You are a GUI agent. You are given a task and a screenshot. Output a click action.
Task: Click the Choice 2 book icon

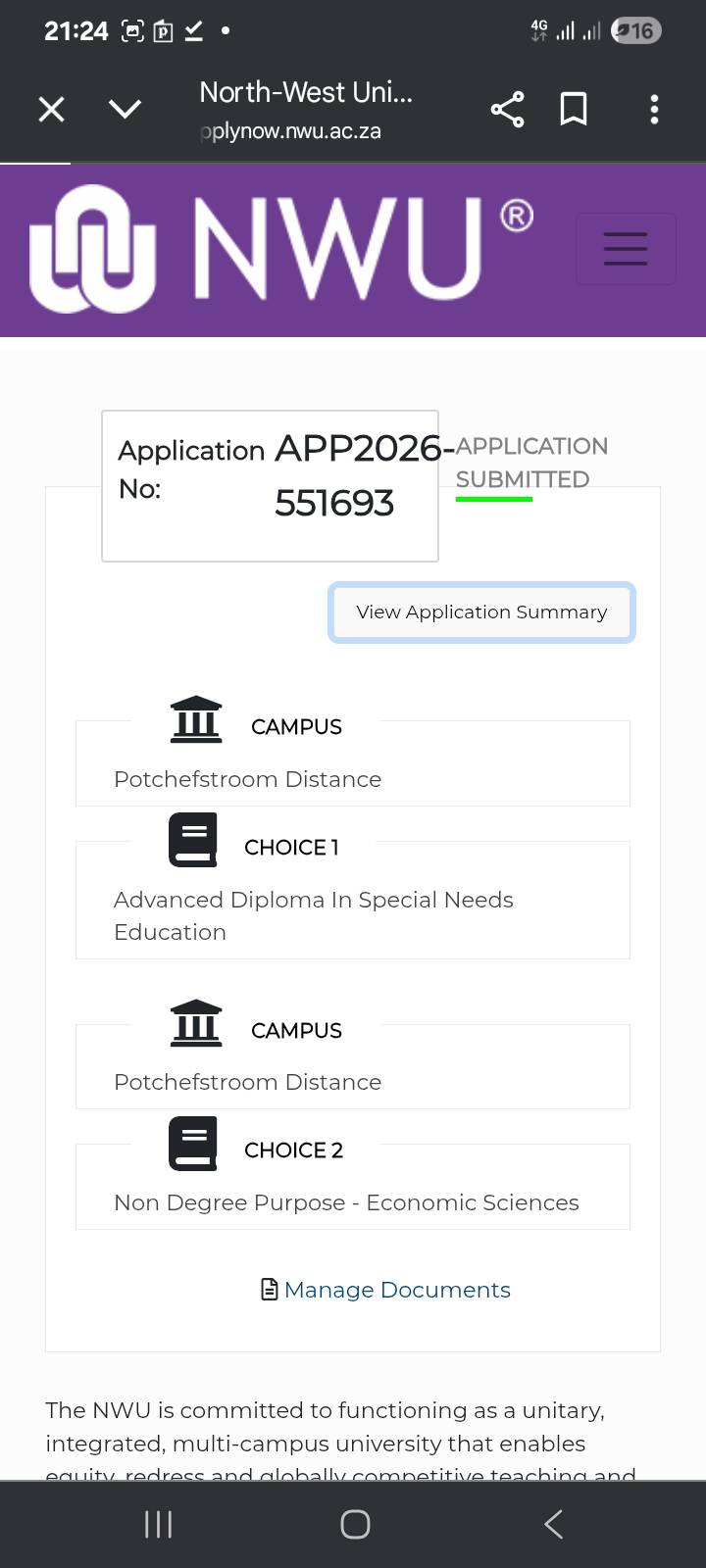[x=193, y=1144]
